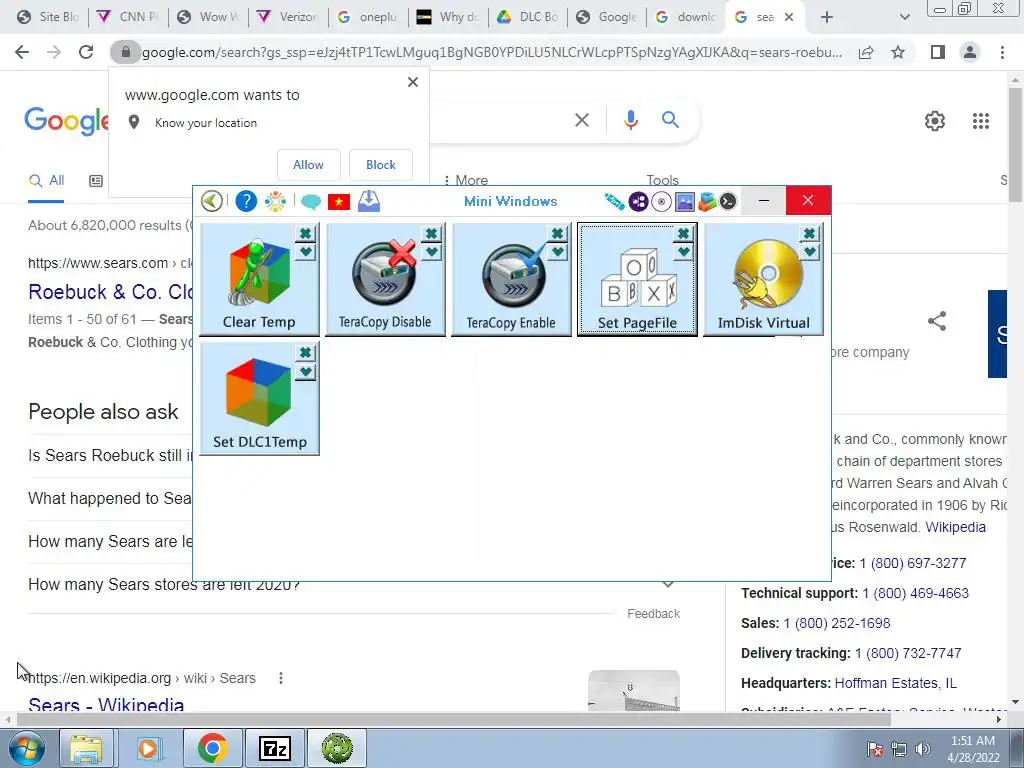The width and height of the screenshot is (1024, 768).
Task: Open the Windows Start button
Action: tap(27, 748)
